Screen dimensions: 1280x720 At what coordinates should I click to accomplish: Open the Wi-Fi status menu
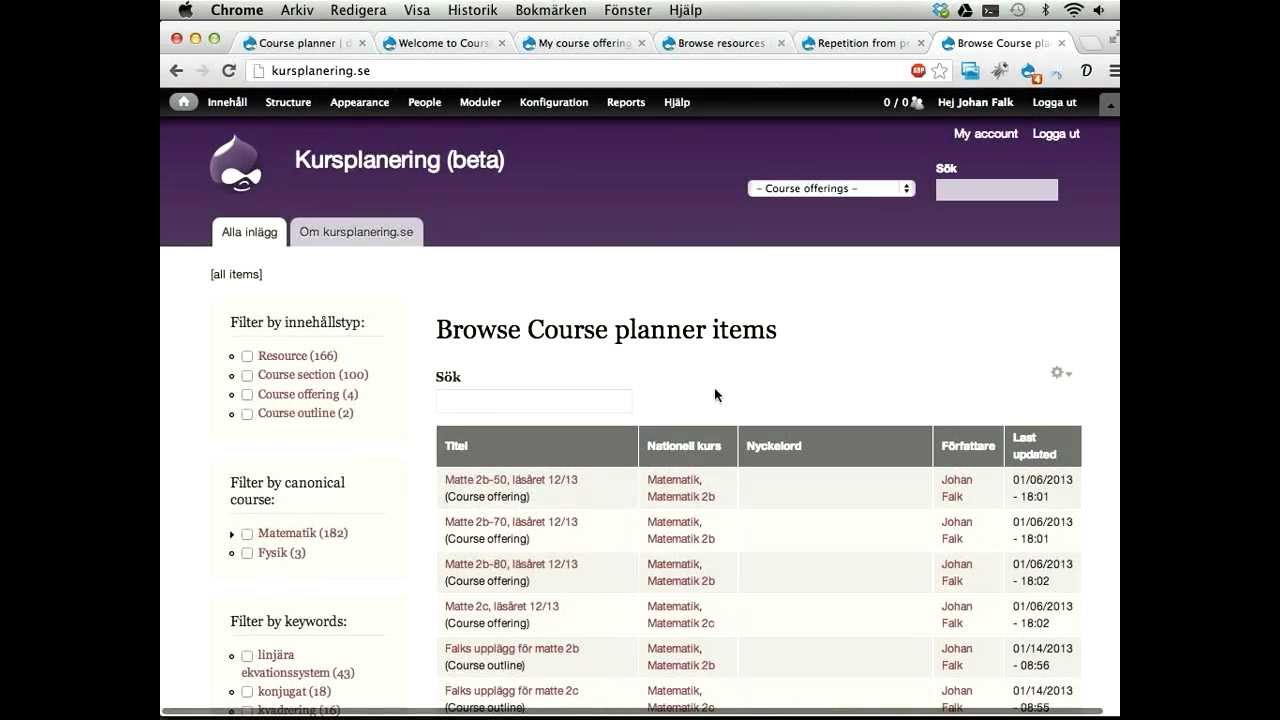[x=1074, y=10]
